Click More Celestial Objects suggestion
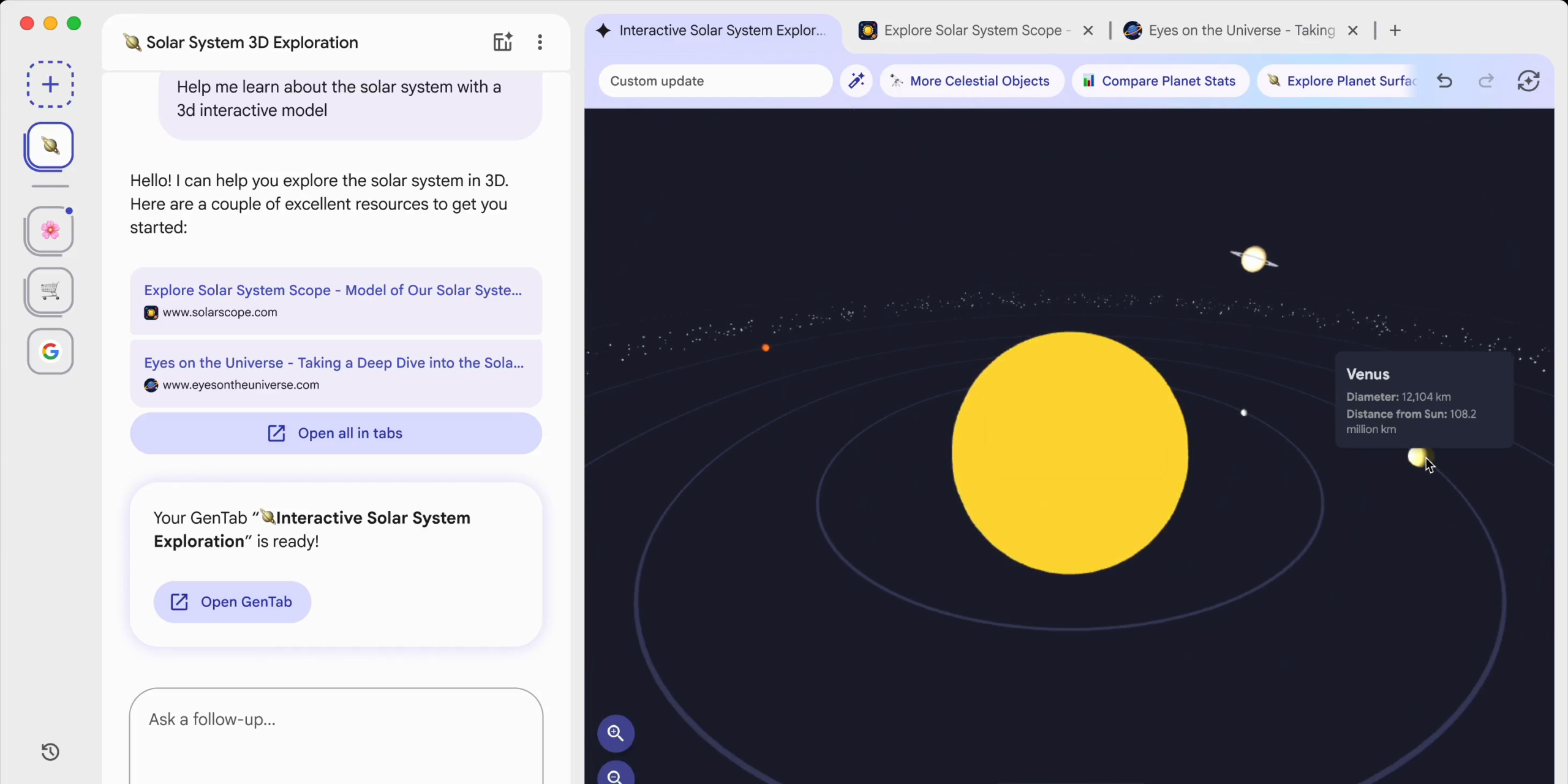Viewport: 1568px width, 784px height. coord(971,81)
